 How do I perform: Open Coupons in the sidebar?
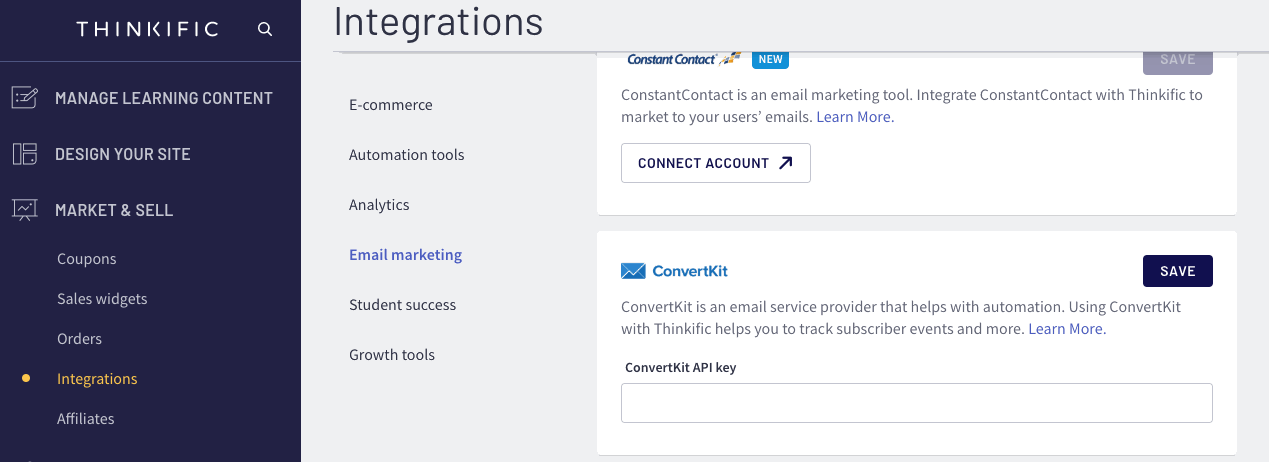coord(87,259)
